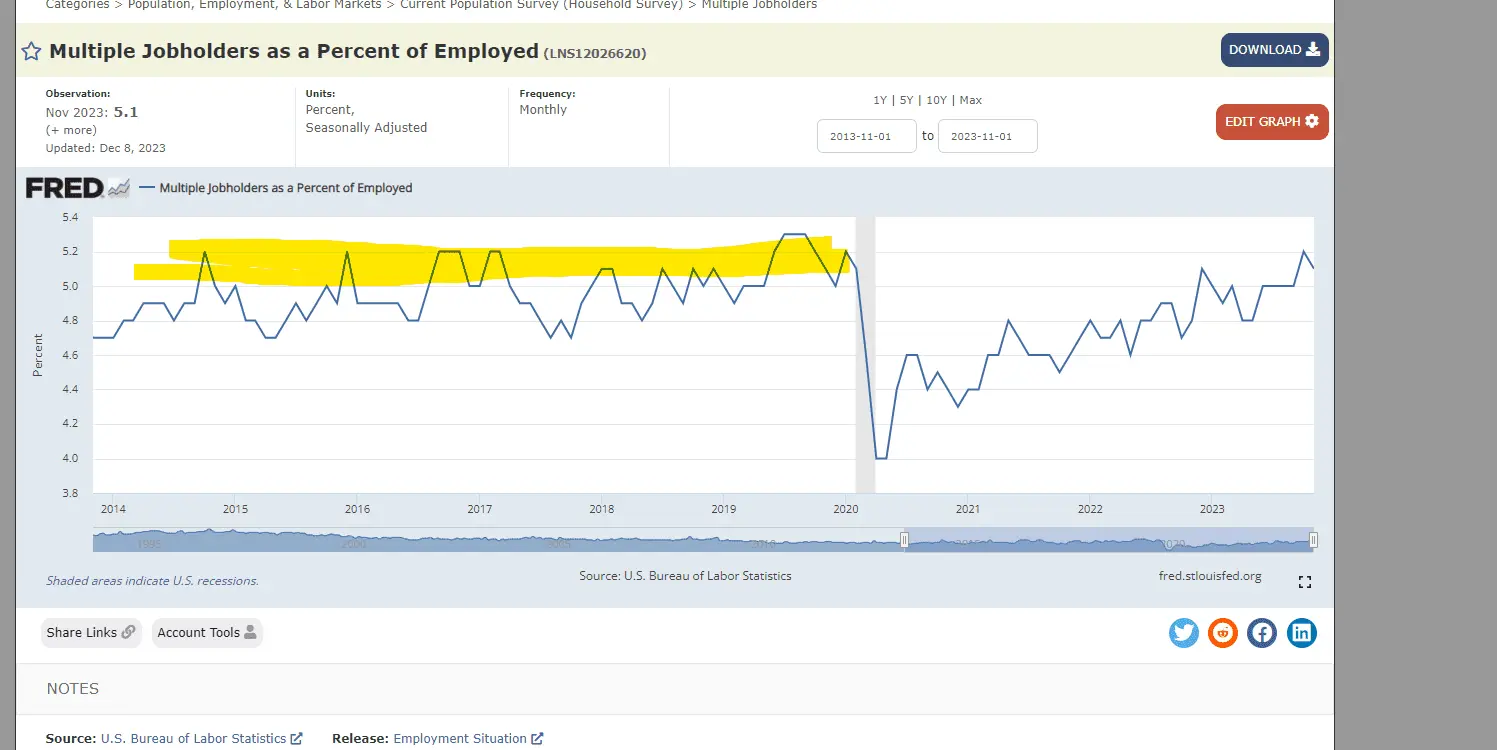Switch to 10Y date range
Viewport: 1497px width, 750px height.
tap(936, 100)
